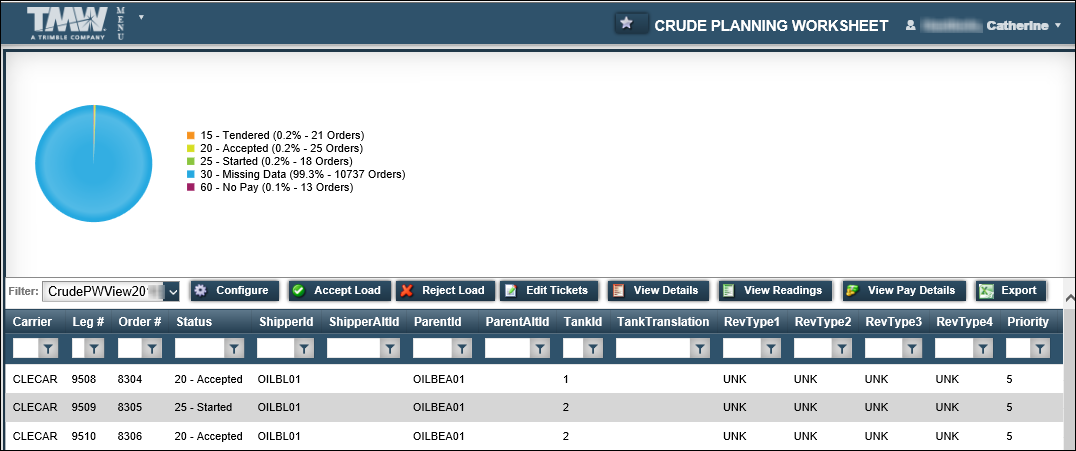Image resolution: width=1076 pixels, height=451 pixels.
Task: Open the TMW Menu dropdown arrow
Action: (x=141, y=17)
